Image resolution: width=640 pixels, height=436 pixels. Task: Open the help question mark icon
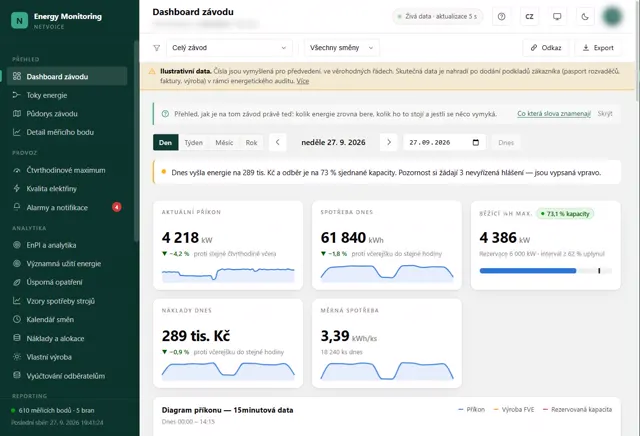coord(501,16)
